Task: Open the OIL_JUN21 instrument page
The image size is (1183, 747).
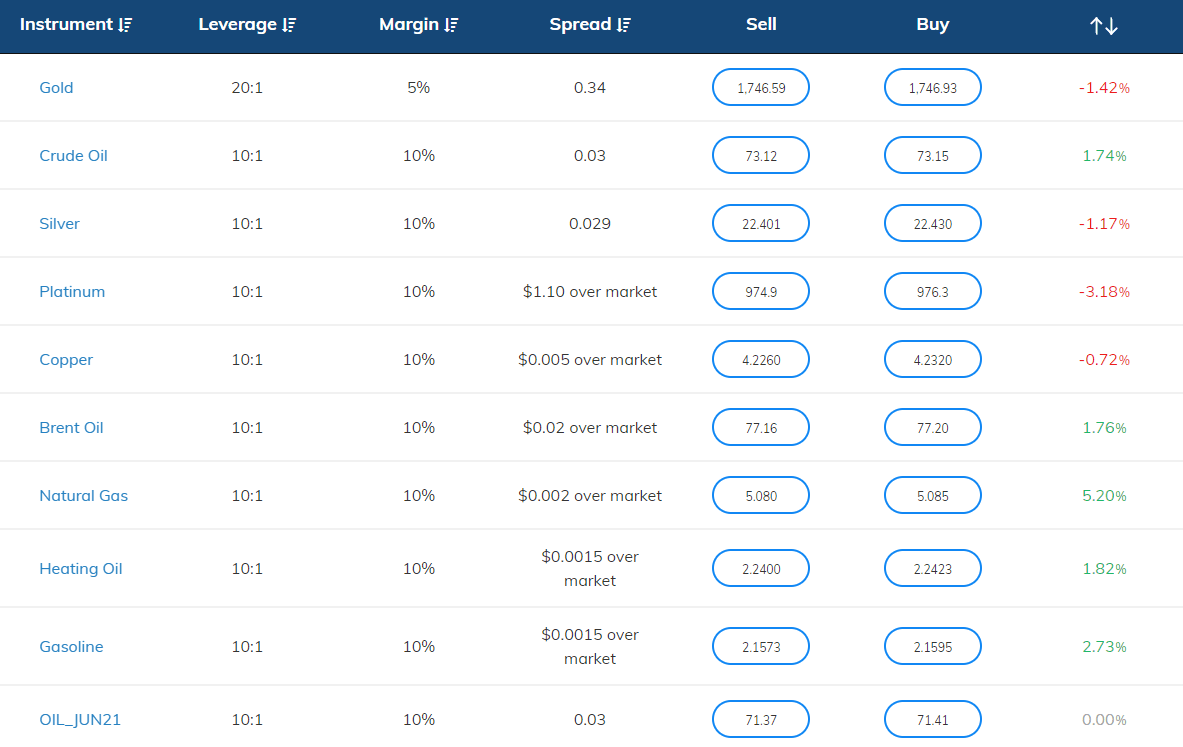Action: 80,720
